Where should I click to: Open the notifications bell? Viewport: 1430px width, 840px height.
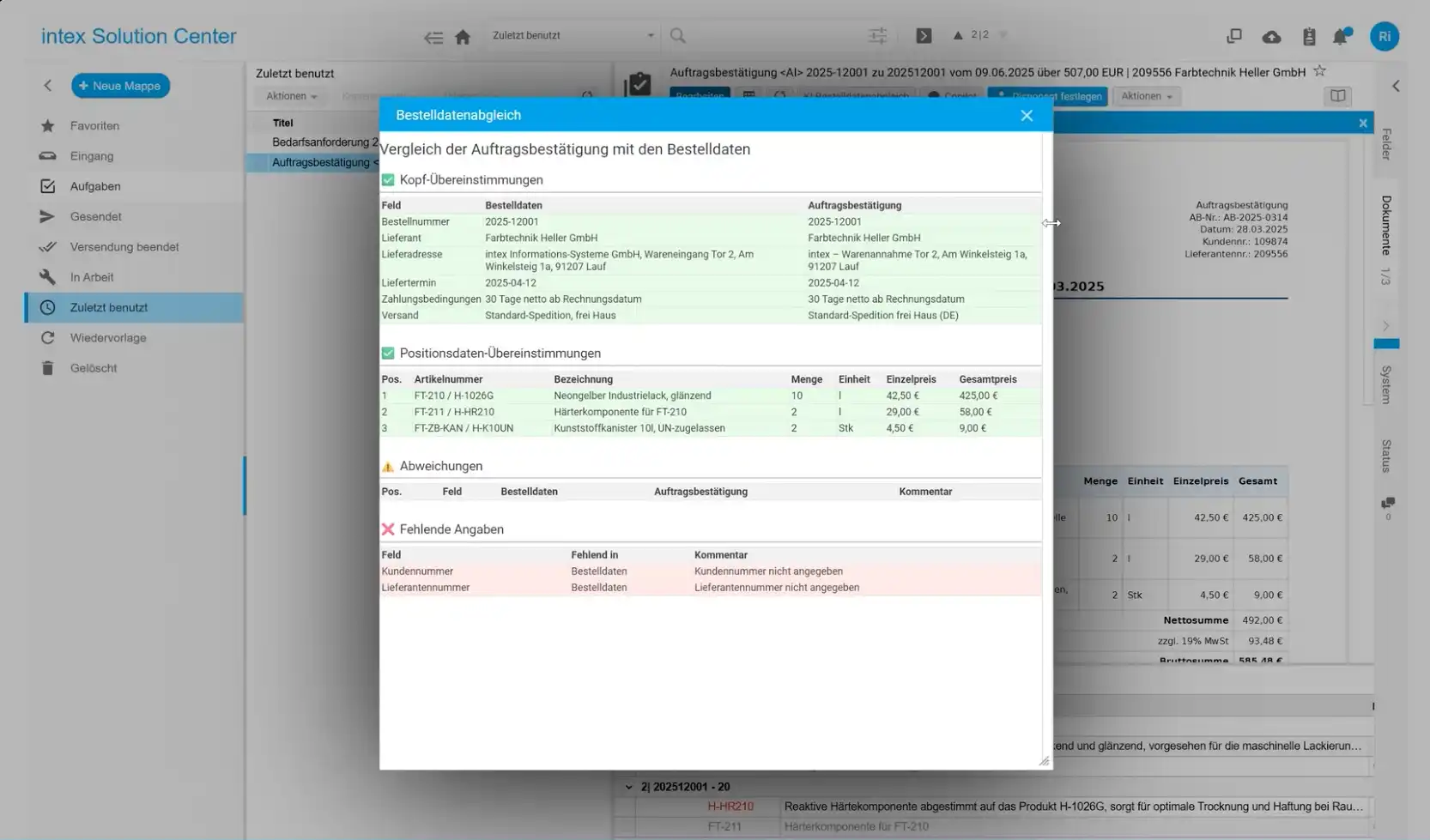1340,37
